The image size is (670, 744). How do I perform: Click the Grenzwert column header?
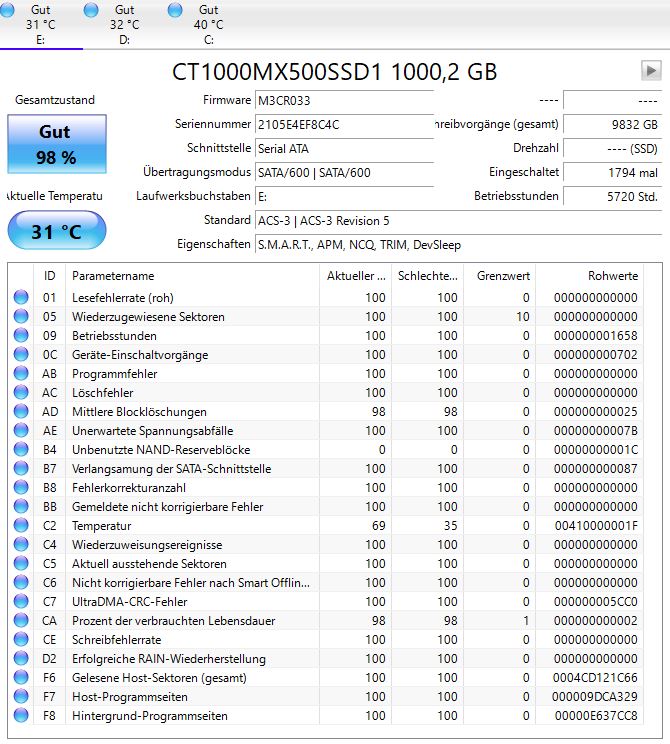click(499, 276)
